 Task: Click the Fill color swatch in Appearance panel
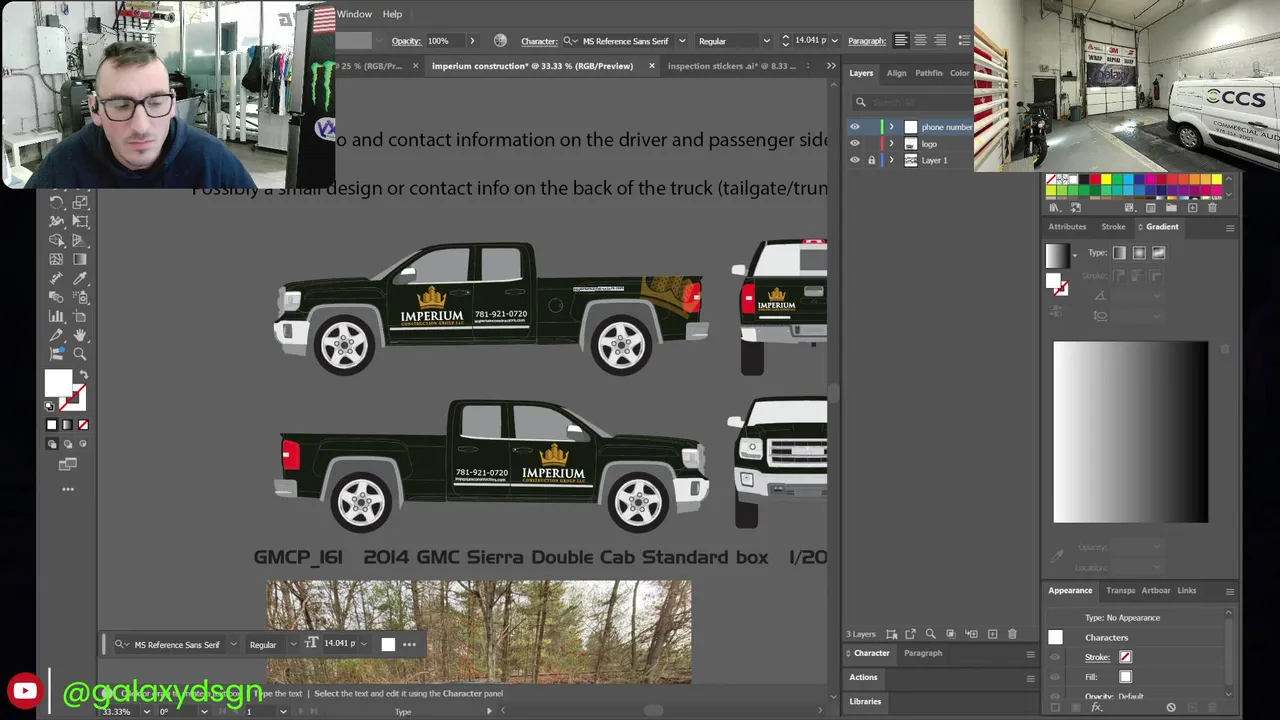click(1125, 677)
